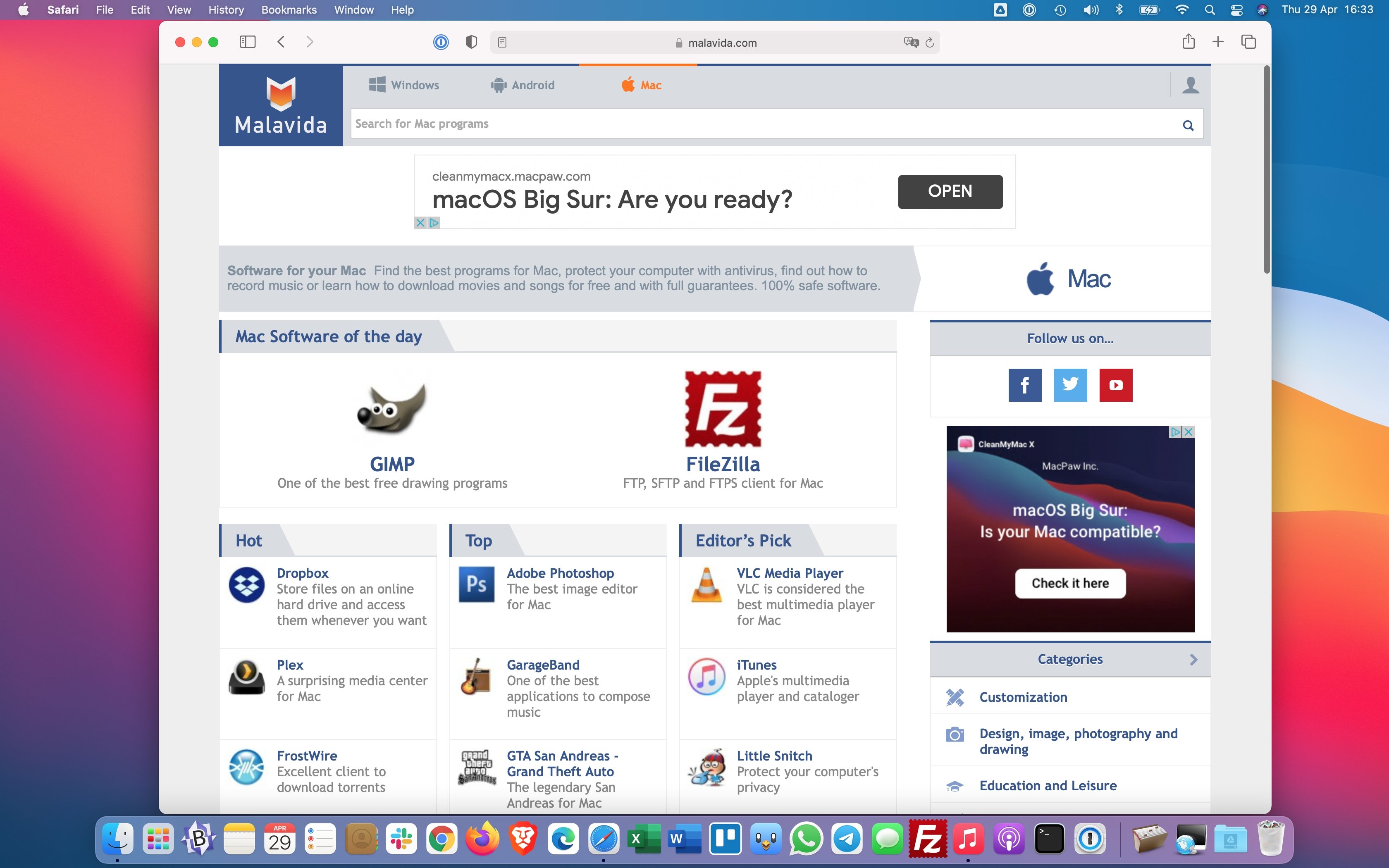Click the YouTube follow icon

pyautogui.click(x=1116, y=384)
